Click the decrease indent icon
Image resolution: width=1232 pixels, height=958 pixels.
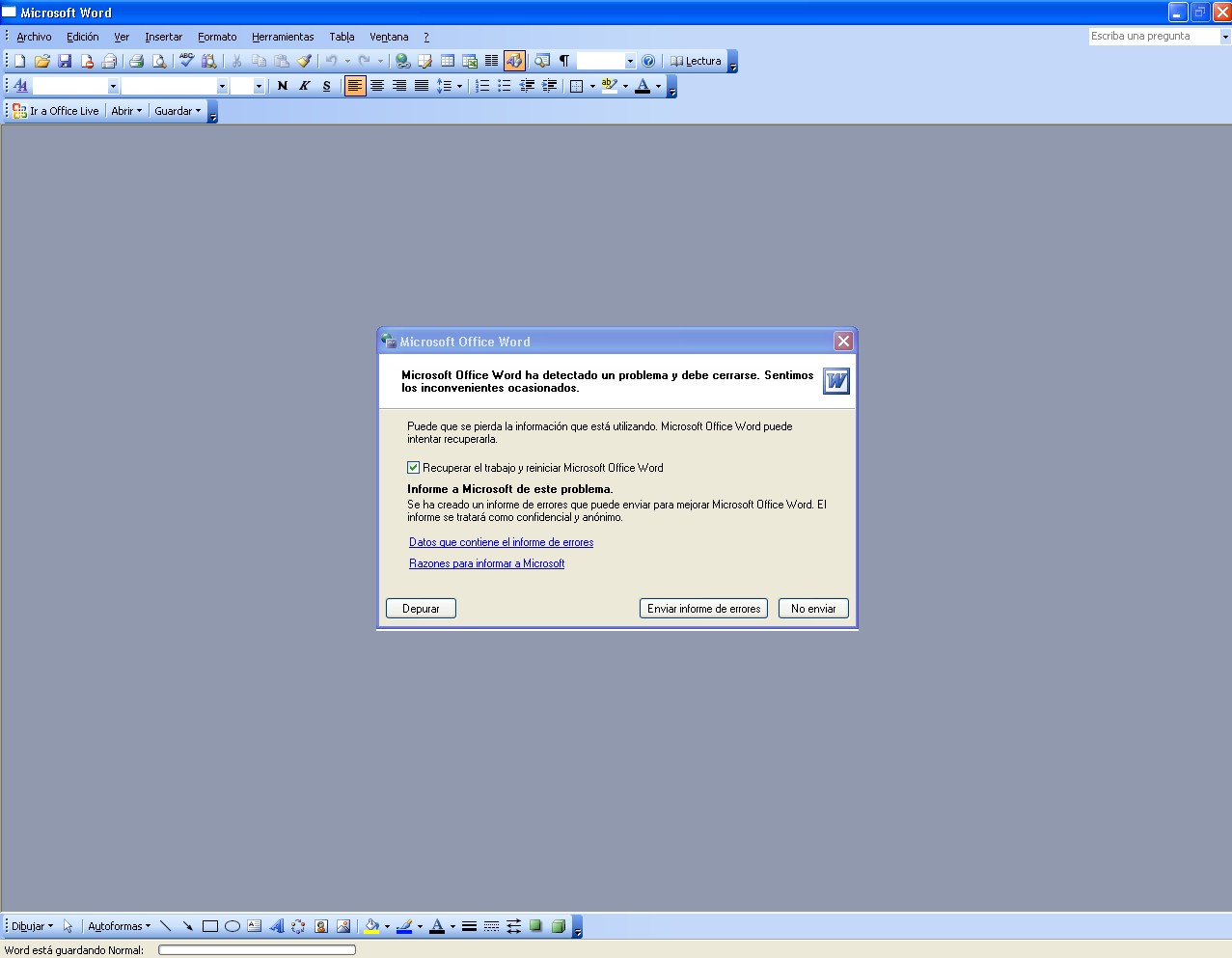pos(527,86)
